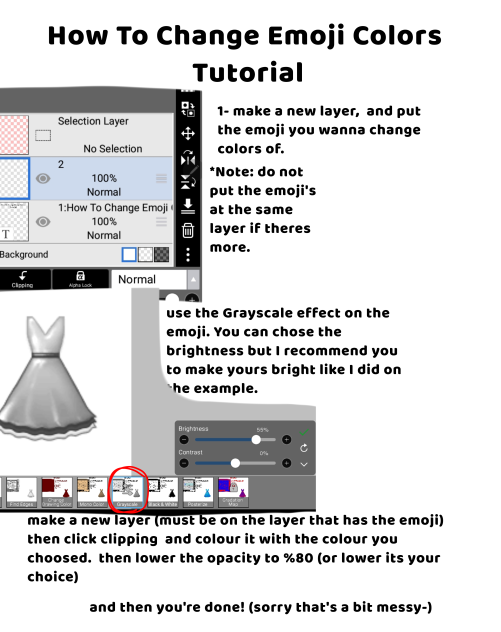This screenshot has width=501, height=632.
Task: Decrease Contrast with minus button
Action: tap(184, 463)
